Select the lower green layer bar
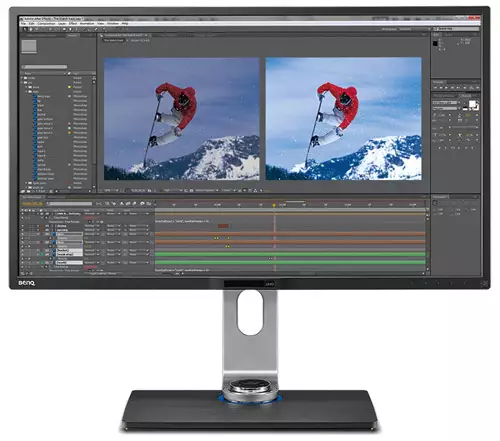The image size is (500, 441). point(290,262)
